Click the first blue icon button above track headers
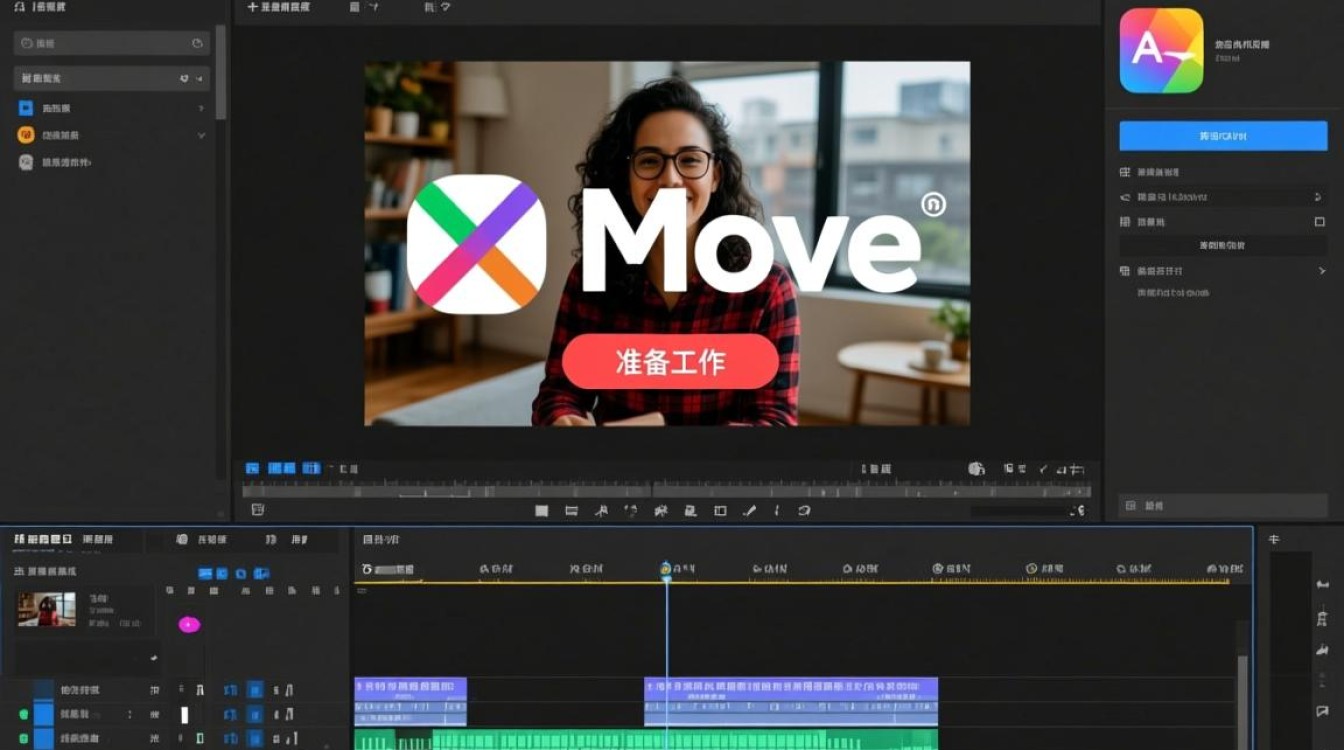1344x750 pixels. [205, 574]
